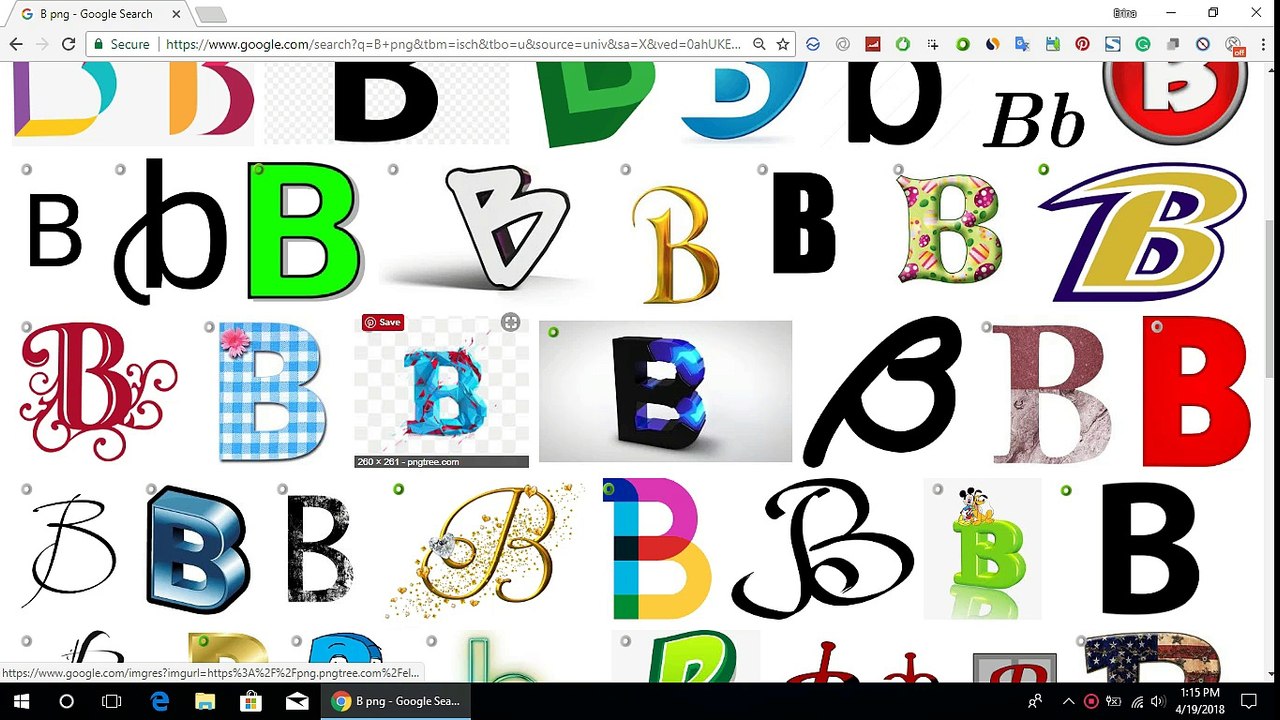Open the 260 × 261 - pngtree.com caption
The height and width of the screenshot is (720, 1280).
[x=441, y=462]
